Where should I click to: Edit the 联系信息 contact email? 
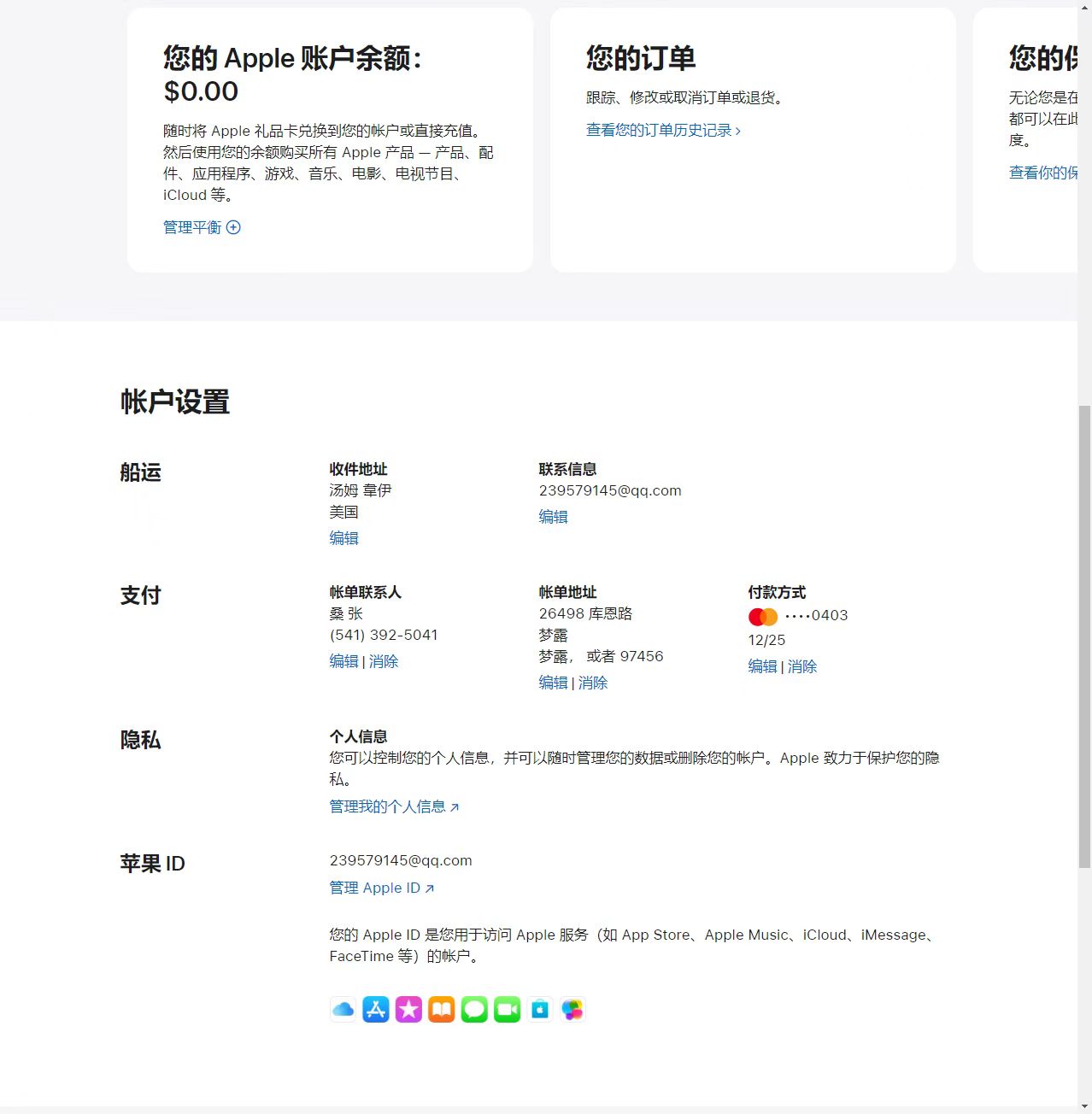pyautogui.click(x=553, y=516)
